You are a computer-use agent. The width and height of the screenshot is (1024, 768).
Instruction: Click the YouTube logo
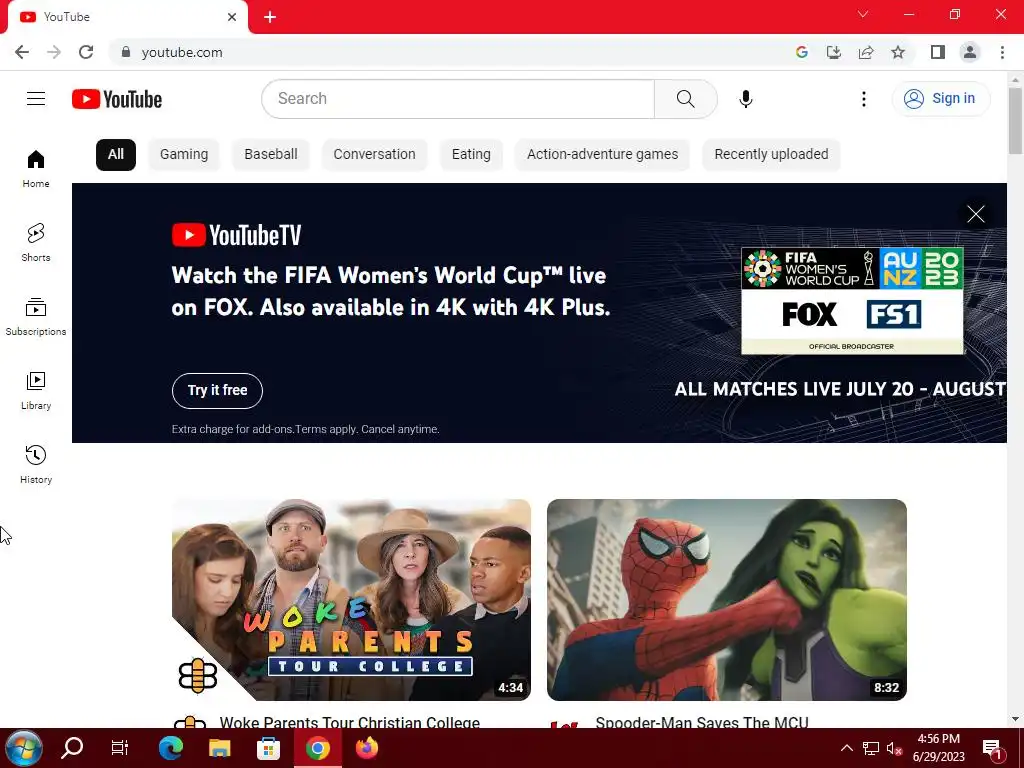tap(117, 99)
